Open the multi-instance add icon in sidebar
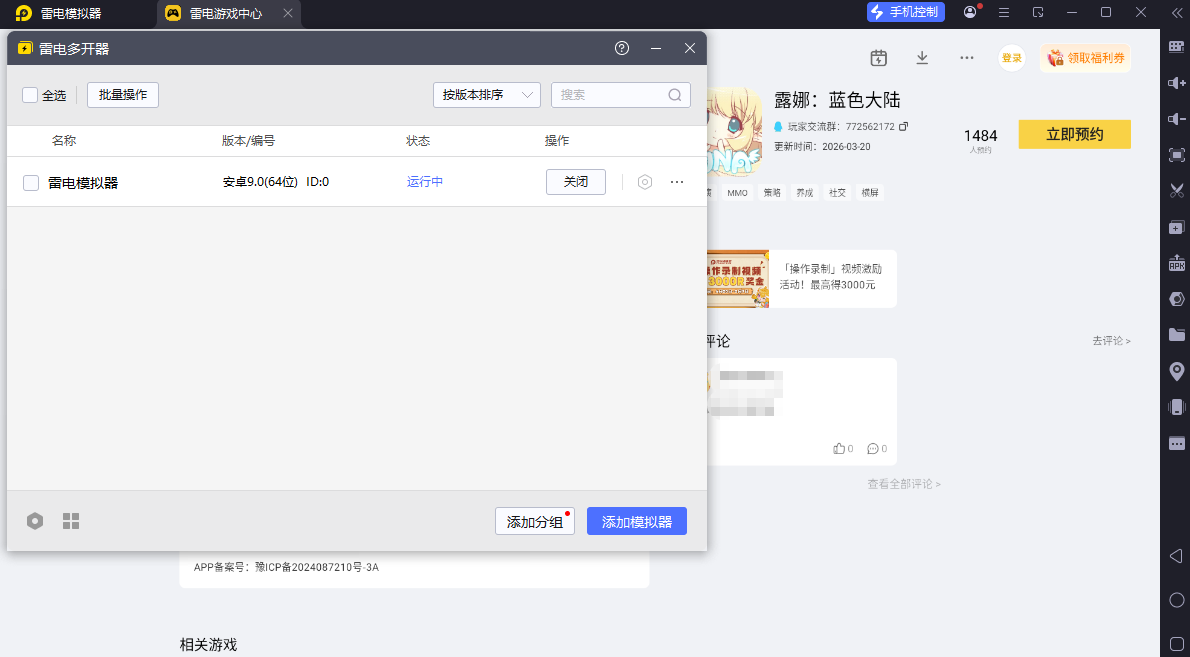Screen dimensions: 1190x657 pos(1176,228)
